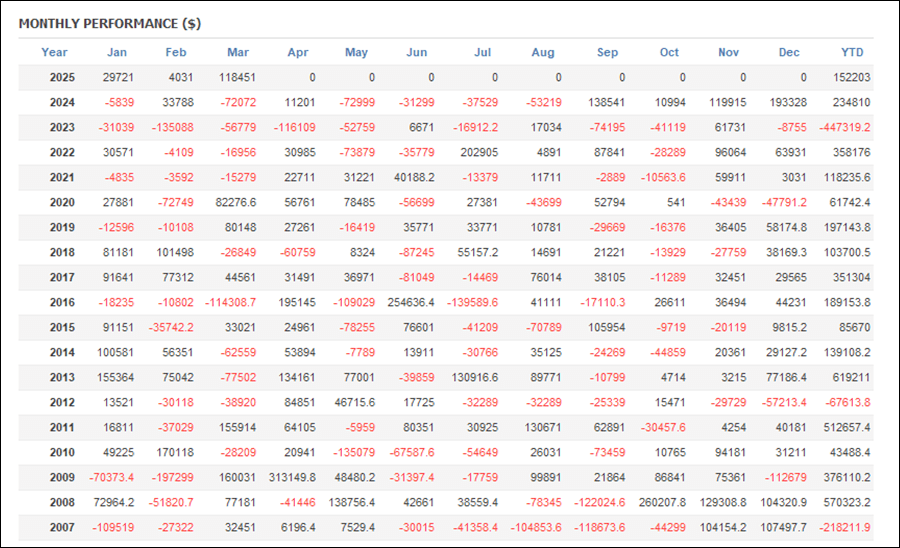Select the 2007 year row label

click(x=62, y=527)
